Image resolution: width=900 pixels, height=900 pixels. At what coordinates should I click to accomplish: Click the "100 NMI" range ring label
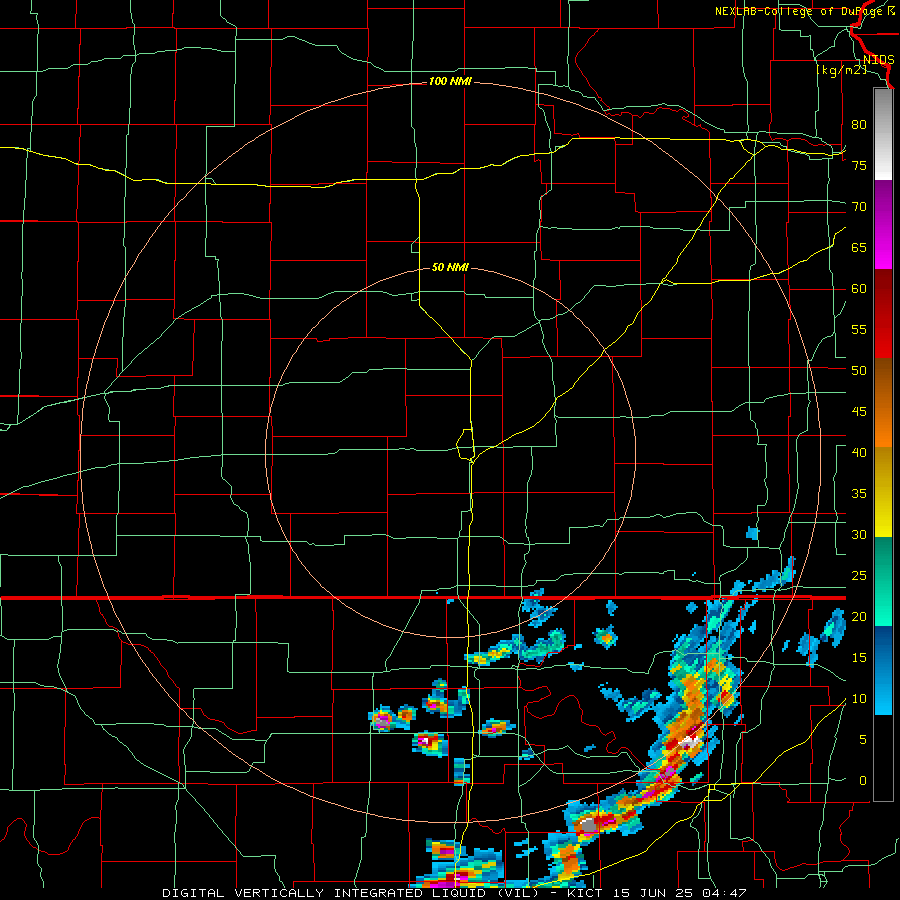tap(450, 82)
